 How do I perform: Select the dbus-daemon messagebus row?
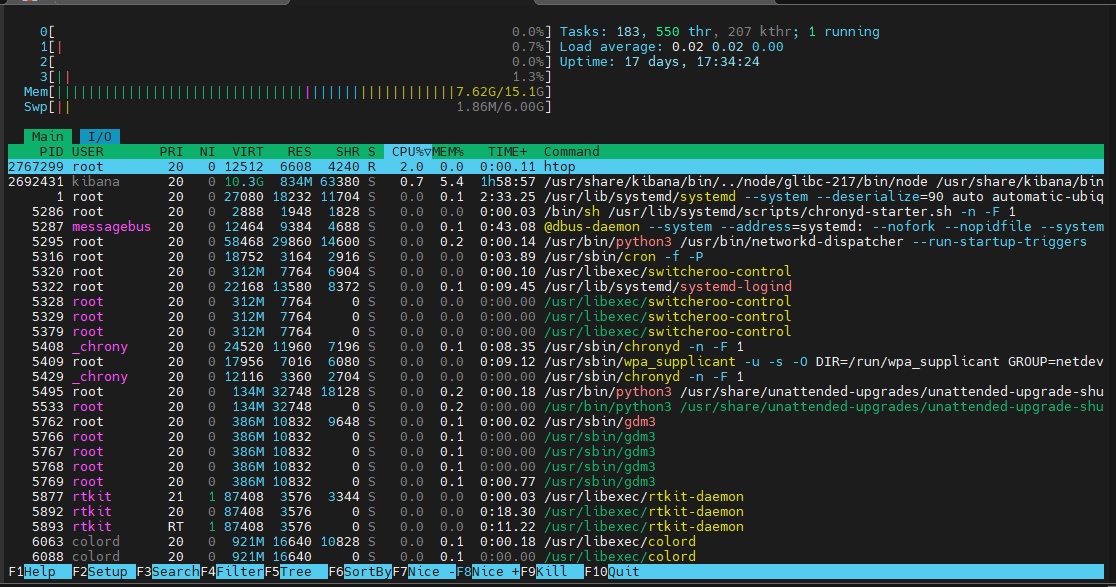pyautogui.click(x=556, y=226)
